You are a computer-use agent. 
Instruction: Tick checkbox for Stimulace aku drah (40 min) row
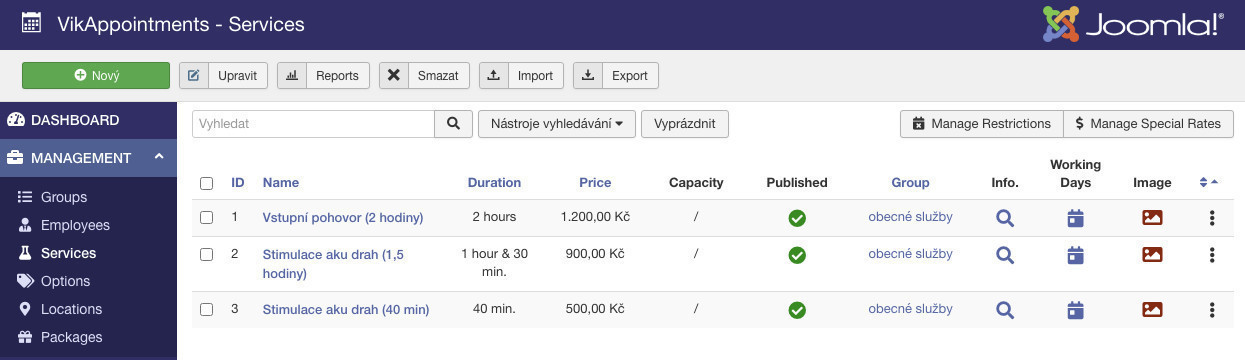coord(207,309)
